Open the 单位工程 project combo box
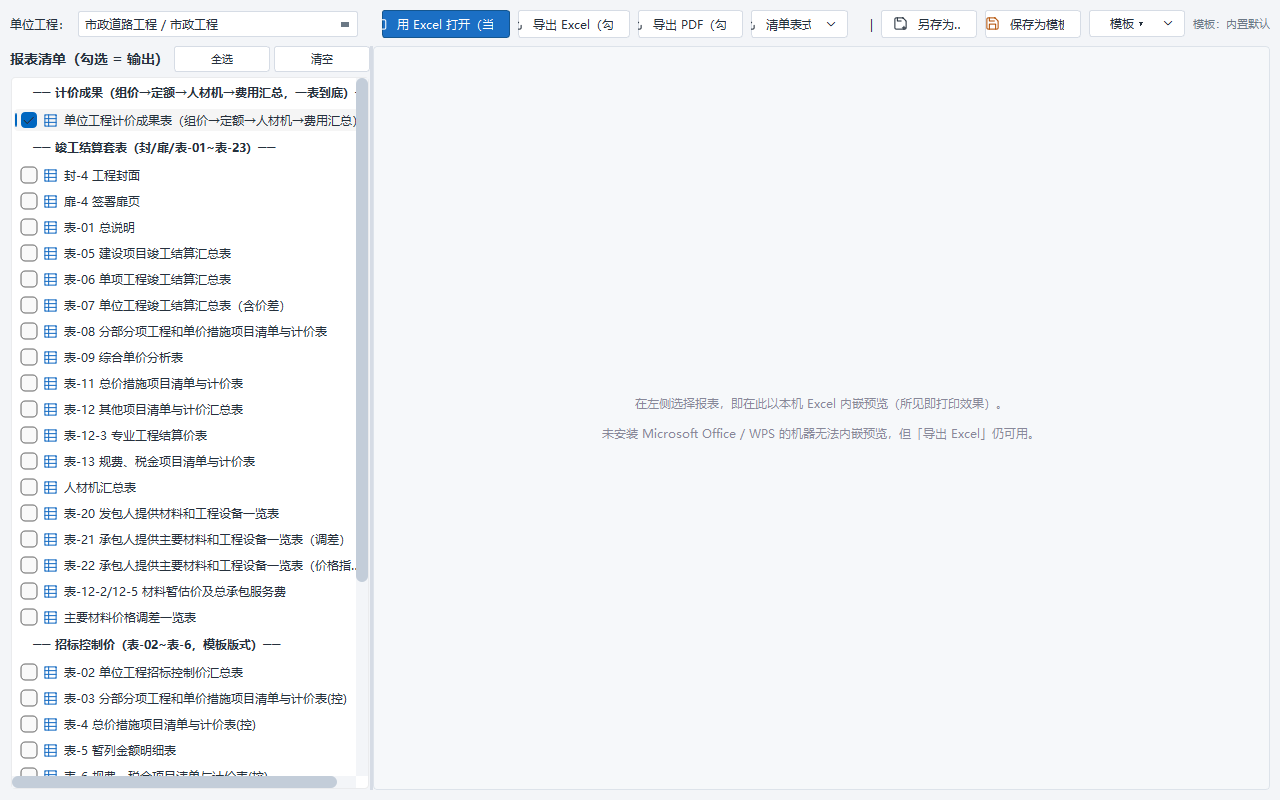 pyautogui.click(x=217, y=24)
